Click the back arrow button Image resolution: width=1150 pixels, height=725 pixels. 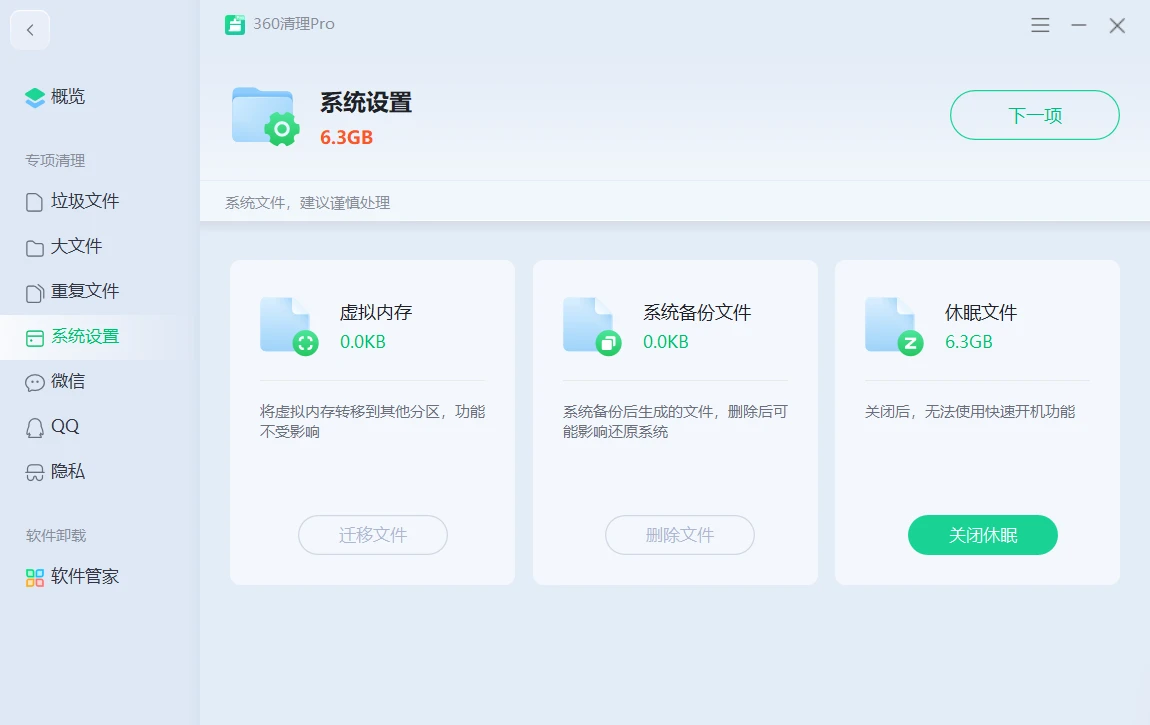pyautogui.click(x=30, y=30)
